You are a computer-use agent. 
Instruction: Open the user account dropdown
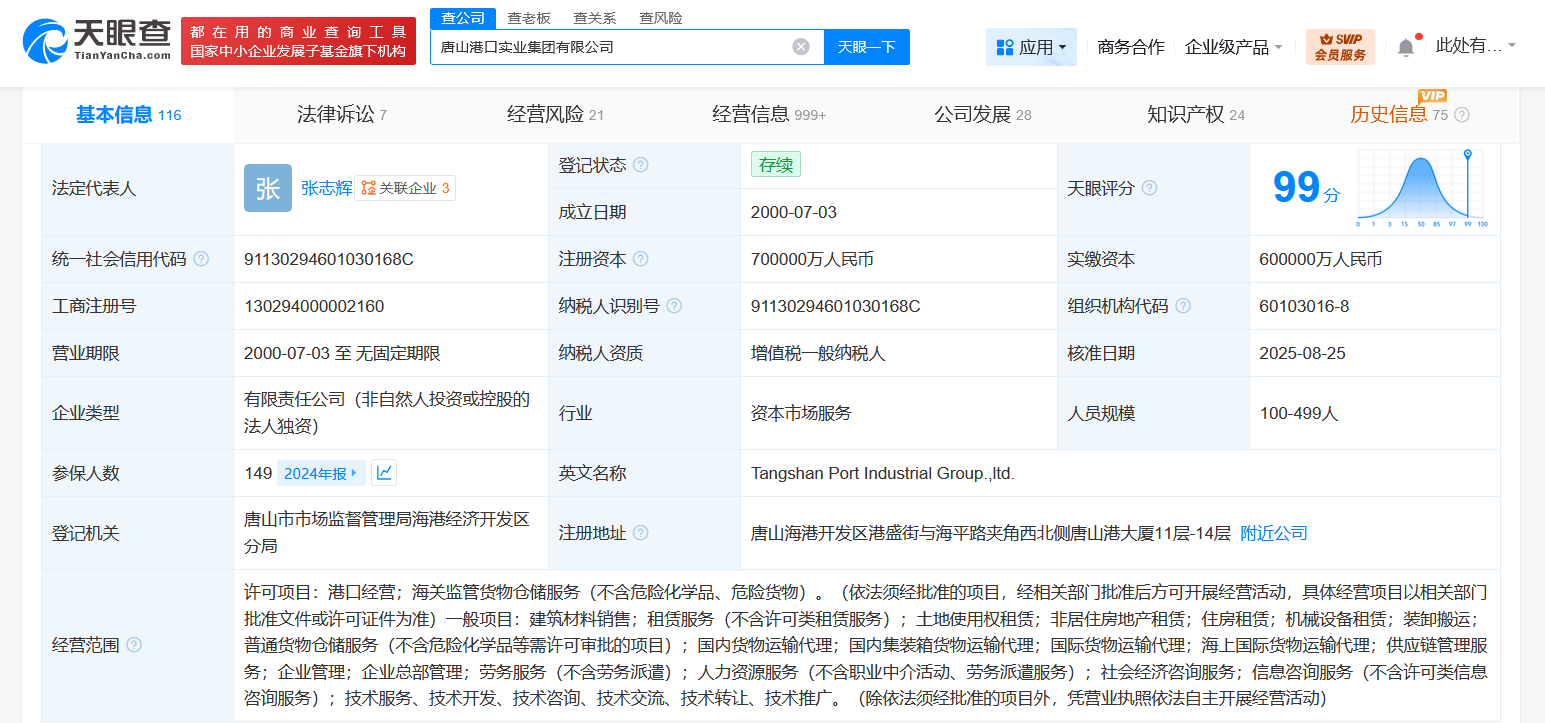(x=1475, y=46)
